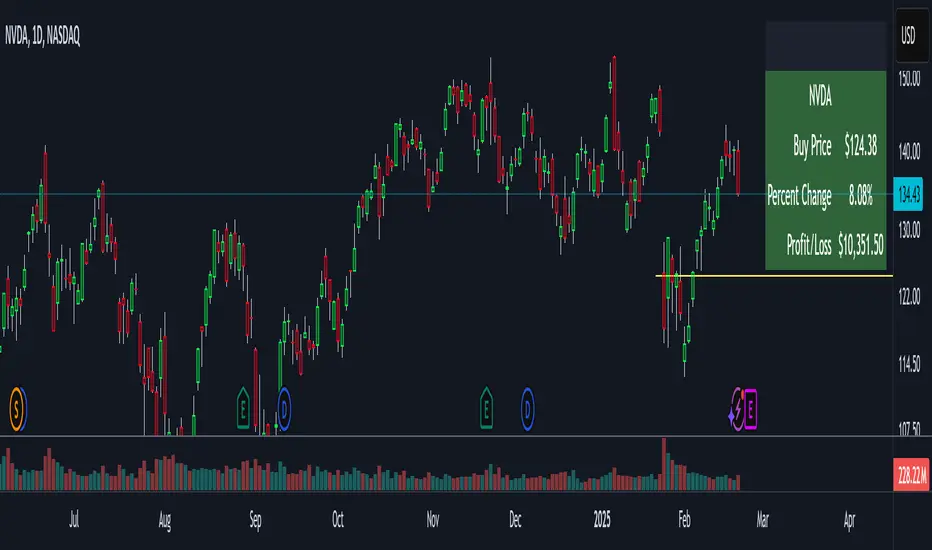This screenshot has width=932, height=550.
Task: Click the 130.00 price axis label
Action: point(909,230)
